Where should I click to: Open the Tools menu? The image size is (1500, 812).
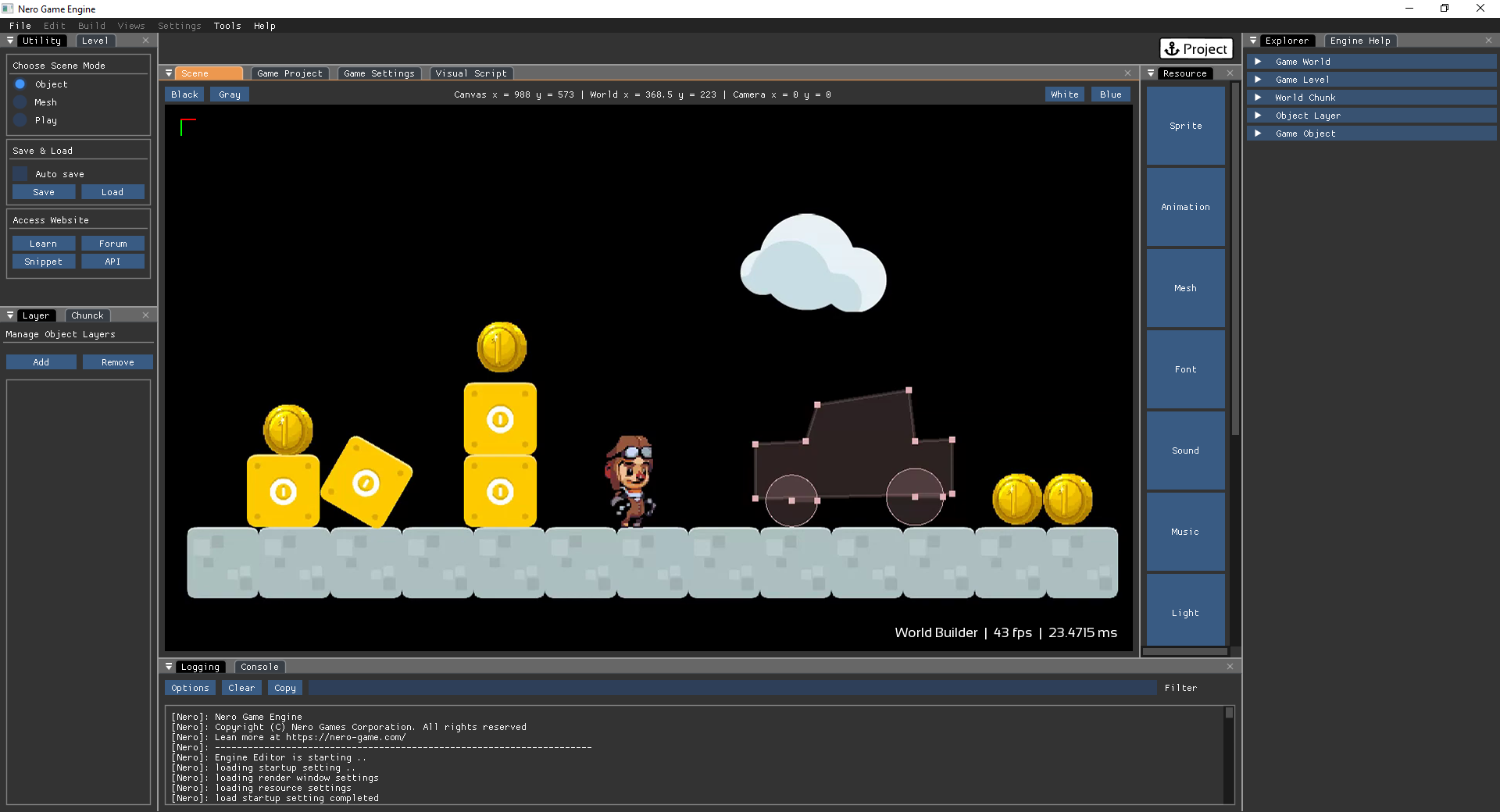[x=227, y=26]
